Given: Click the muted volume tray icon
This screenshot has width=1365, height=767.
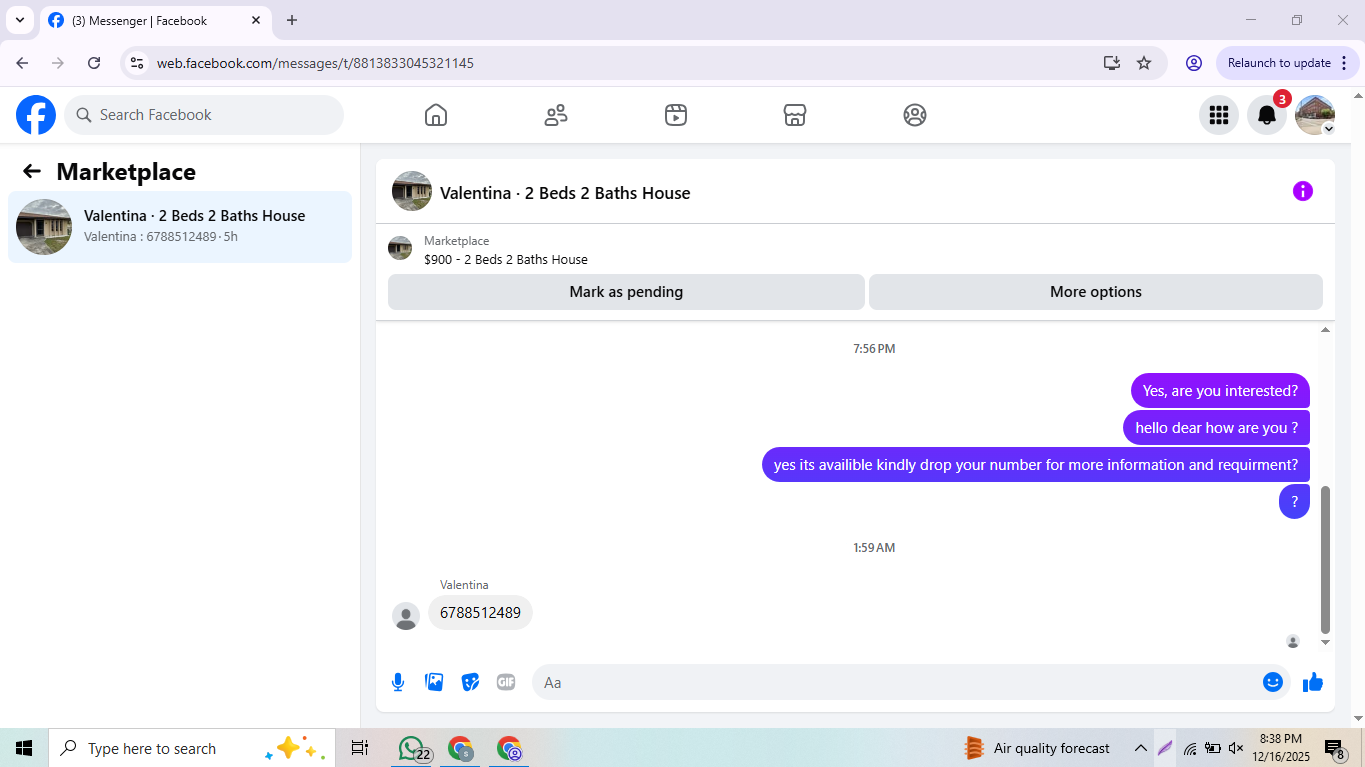Looking at the screenshot, I should click(1236, 748).
